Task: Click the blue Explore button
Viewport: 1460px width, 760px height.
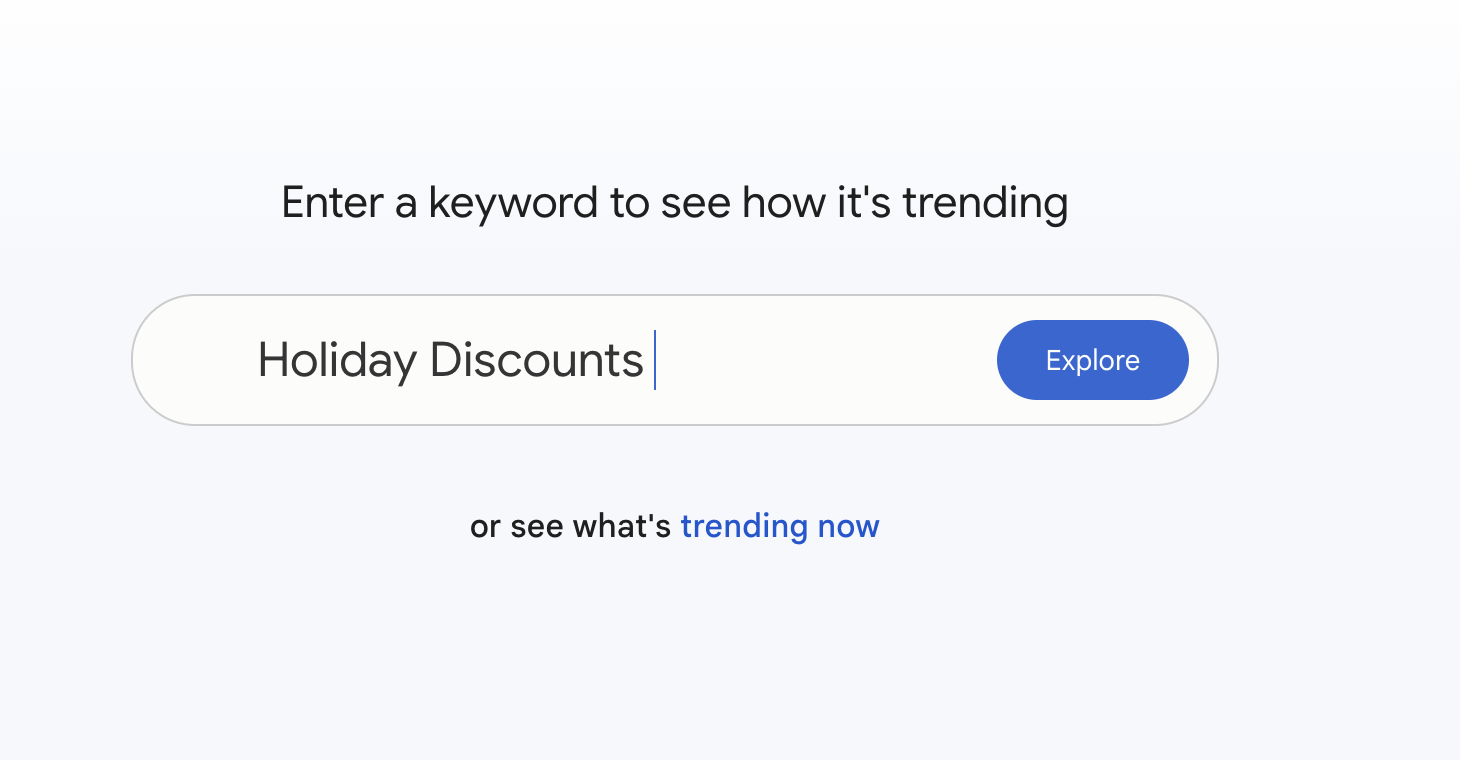Action: click(x=1092, y=360)
